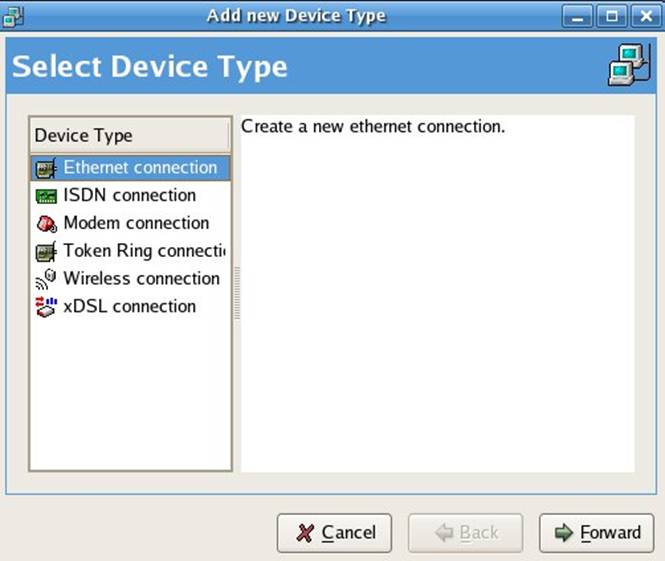Click the Device Type column header
665x561 pixels.
130,135
